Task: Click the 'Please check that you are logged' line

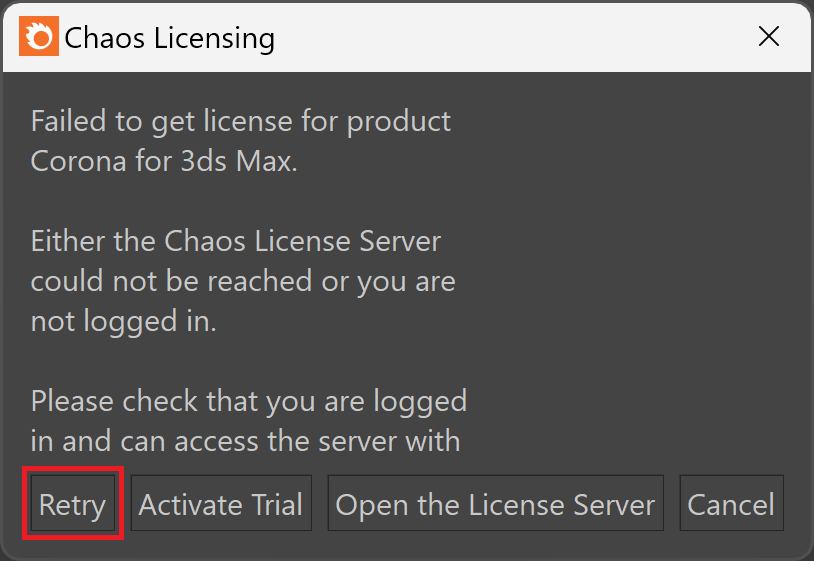Action: [x=249, y=403]
